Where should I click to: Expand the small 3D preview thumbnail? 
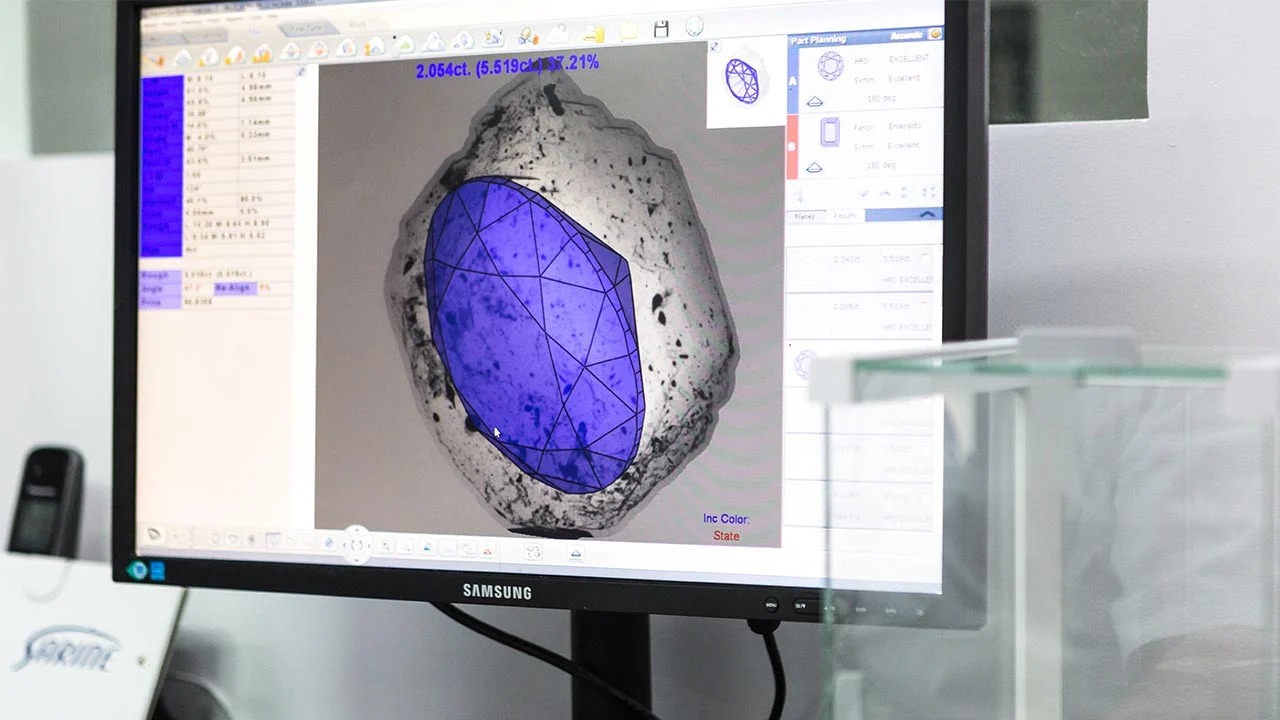tap(715, 47)
